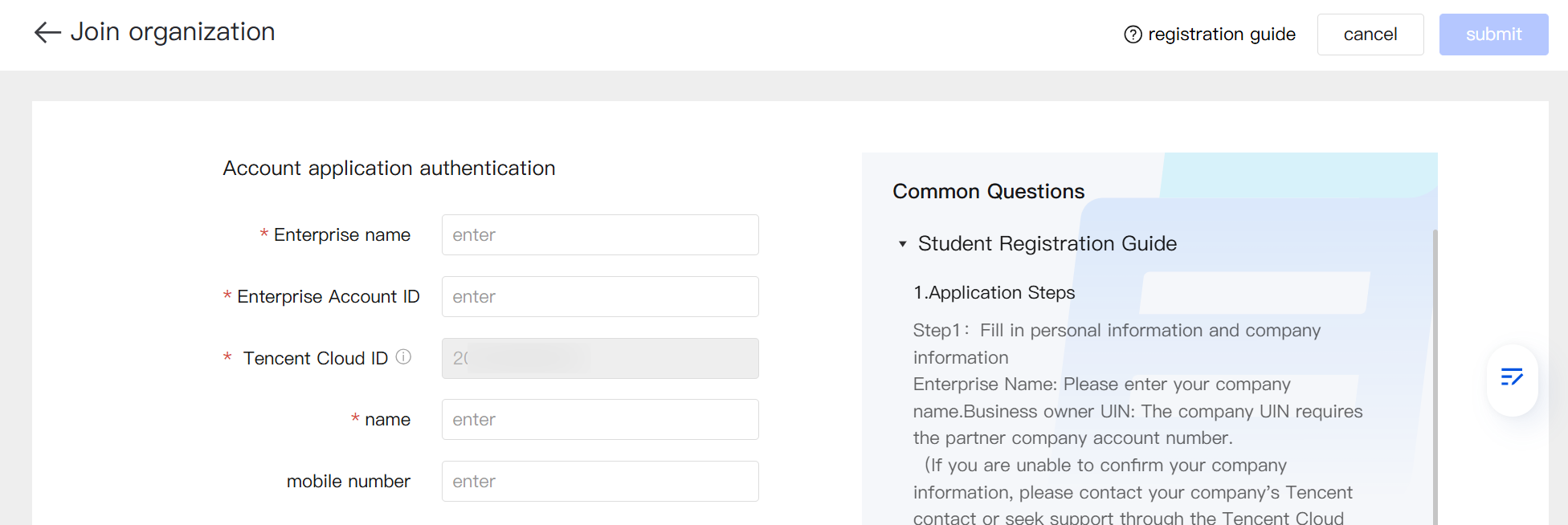Open the registration guide link
The image size is (1568, 525).
pyautogui.click(x=1221, y=35)
